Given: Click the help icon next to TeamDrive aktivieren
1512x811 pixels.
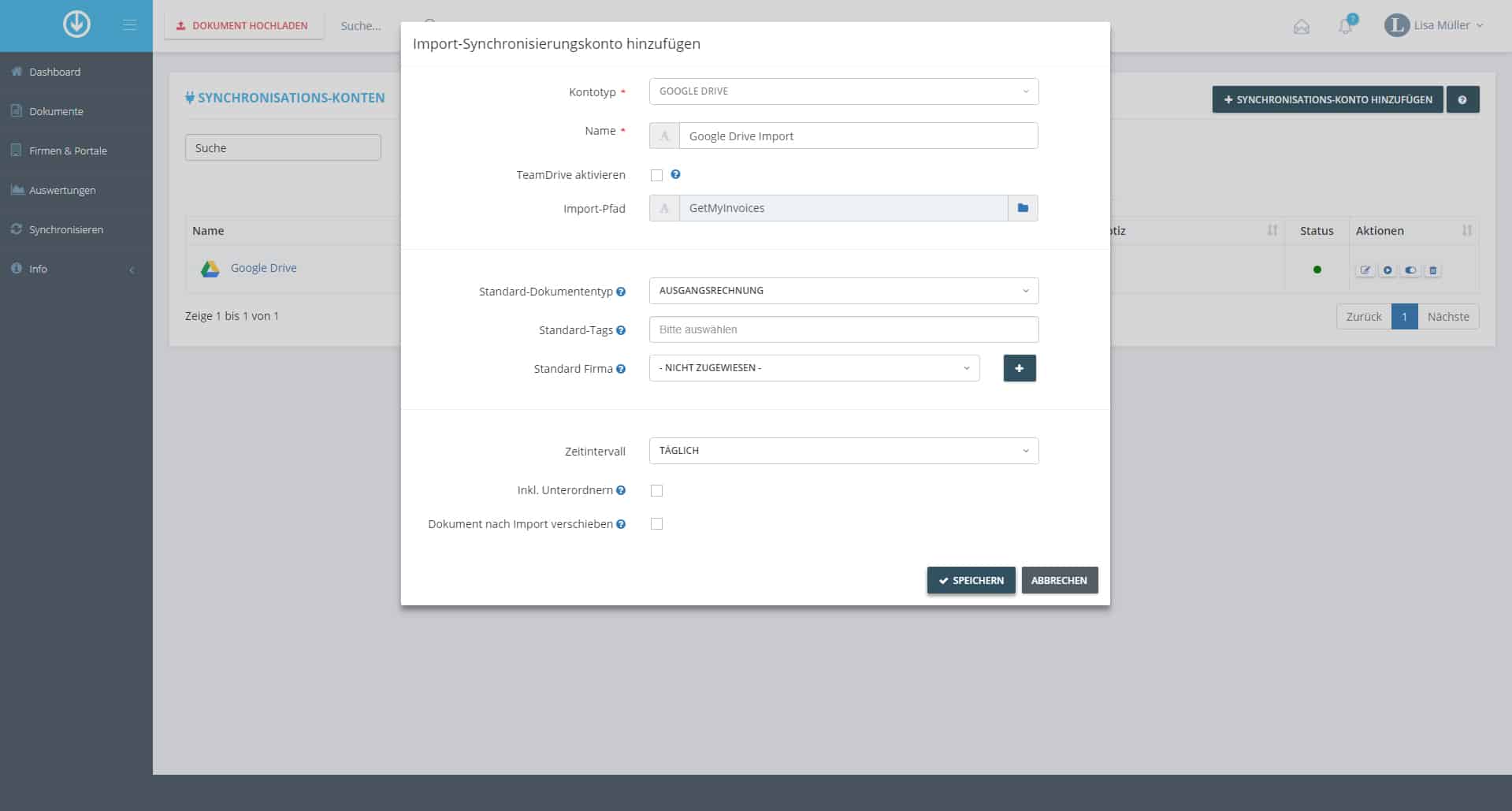Looking at the screenshot, I should (675, 174).
